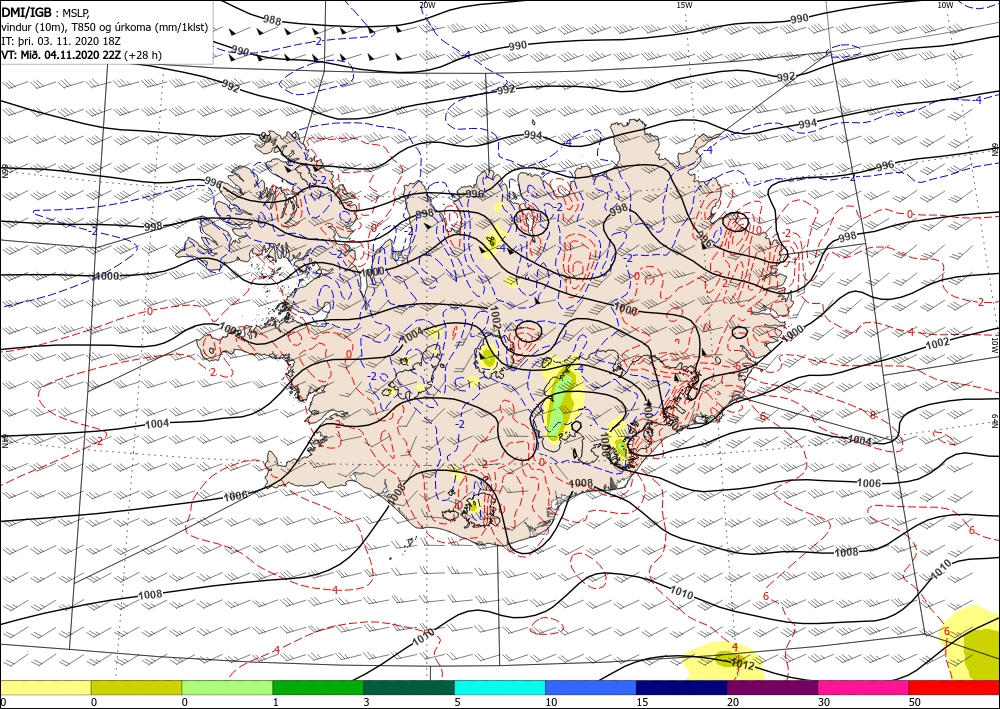This screenshot has height=709, width=1000.
Task: Select the 'VT: Mið. 04.11.2020 22Z (+28 h)' line
Action: click(x=82, y=55)
